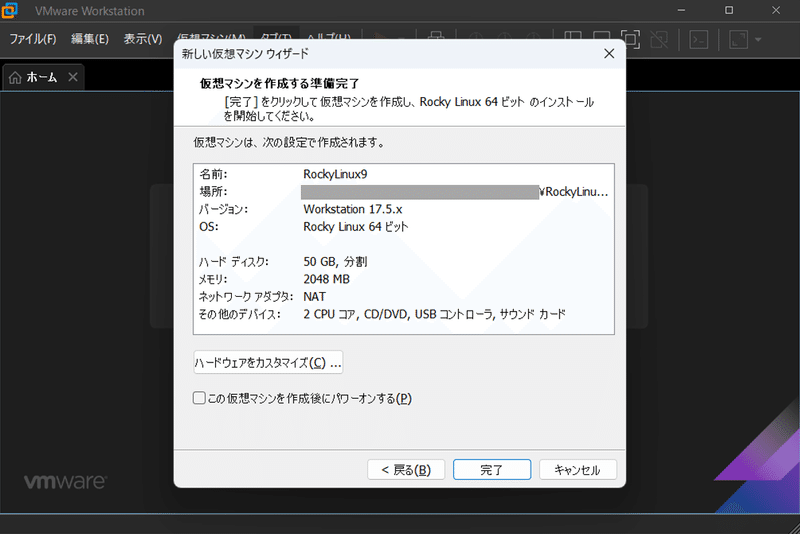Click the 2048 MB memory value
This screenshot has width=800, height=534.
pyautogui.click(x=327, y=279)
